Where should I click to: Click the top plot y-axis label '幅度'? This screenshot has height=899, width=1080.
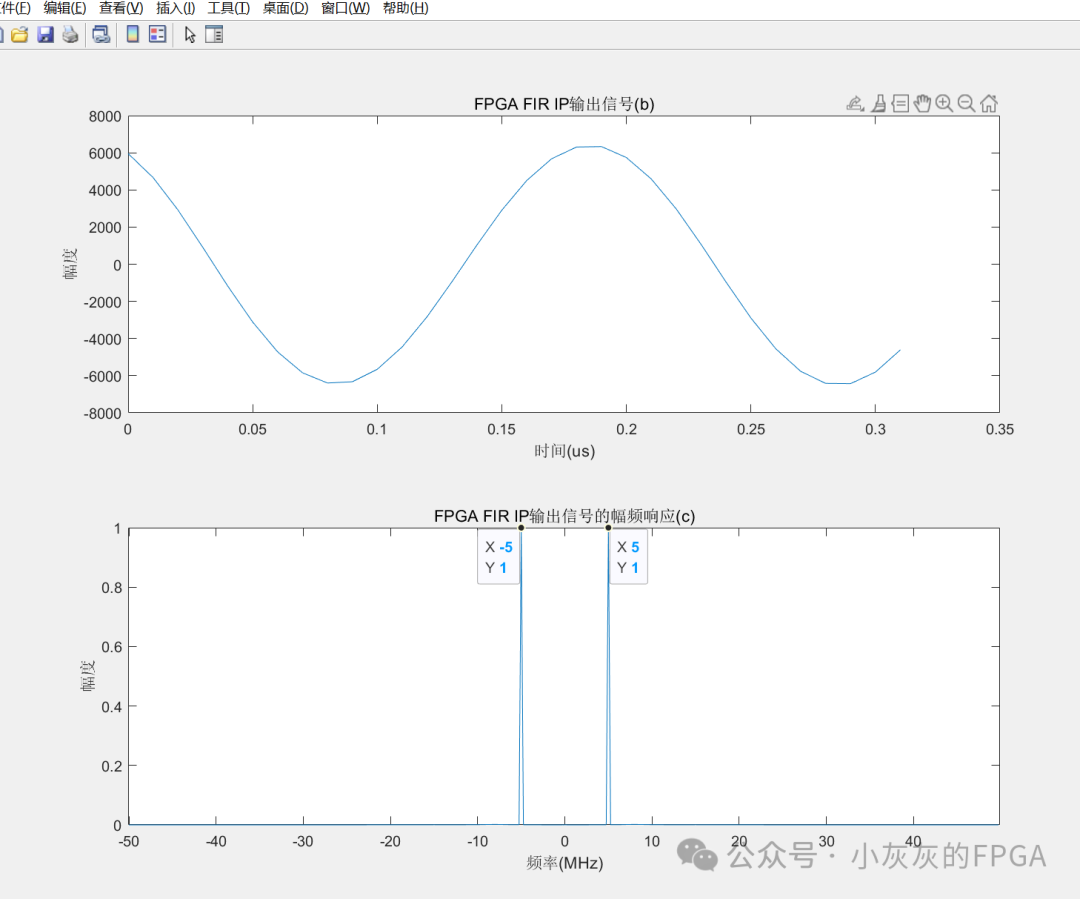tap(70, 264)
